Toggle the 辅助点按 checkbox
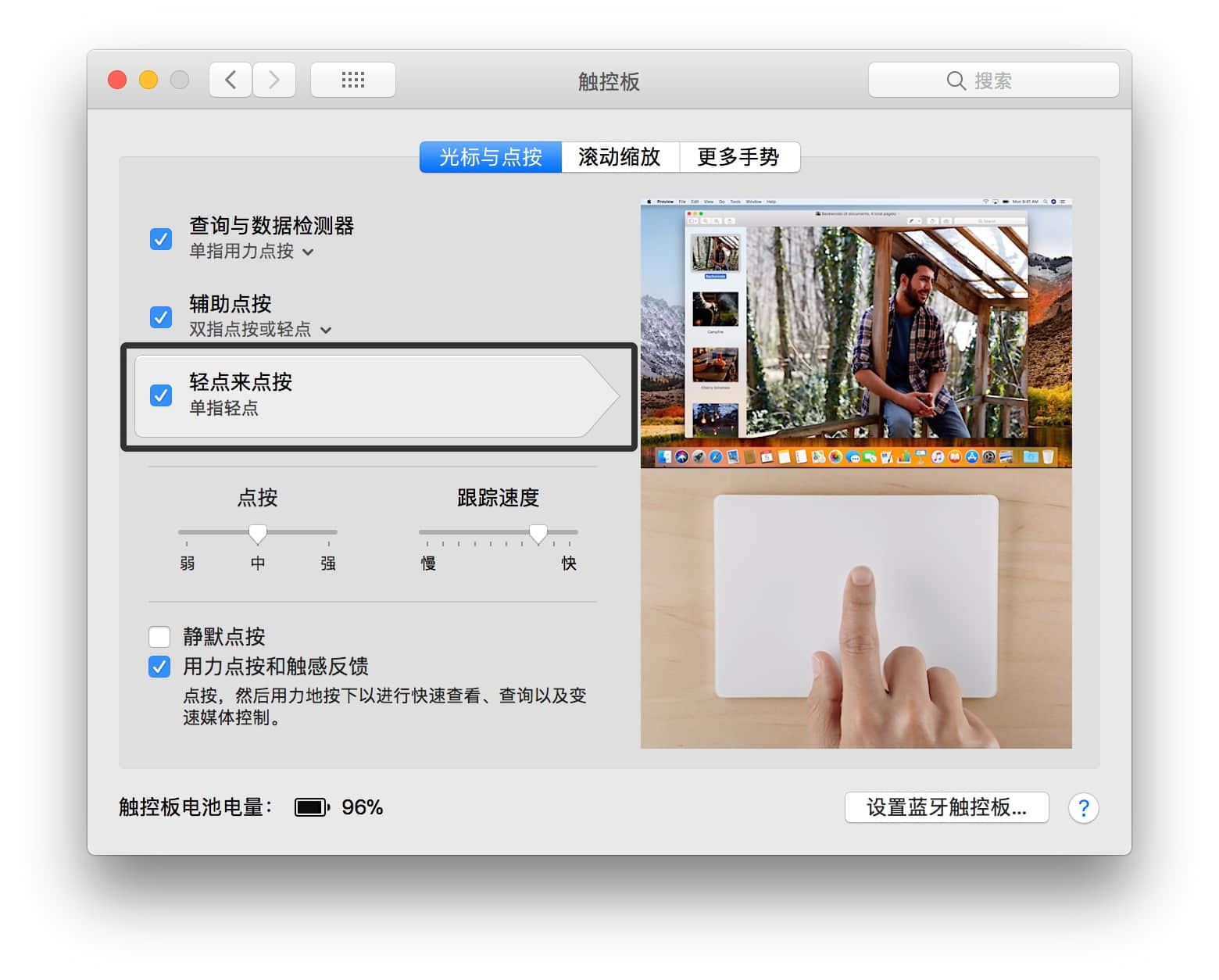 coord(161,317)
